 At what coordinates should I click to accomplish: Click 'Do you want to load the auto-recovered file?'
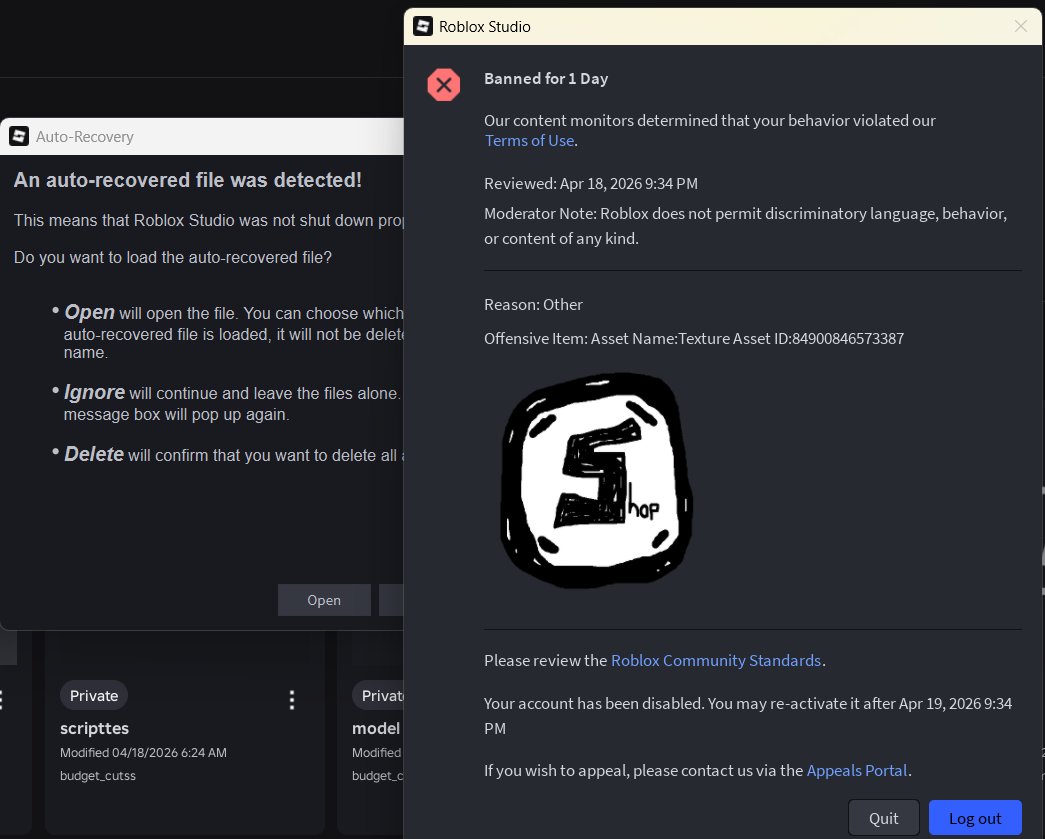click(x=173, y=257)
